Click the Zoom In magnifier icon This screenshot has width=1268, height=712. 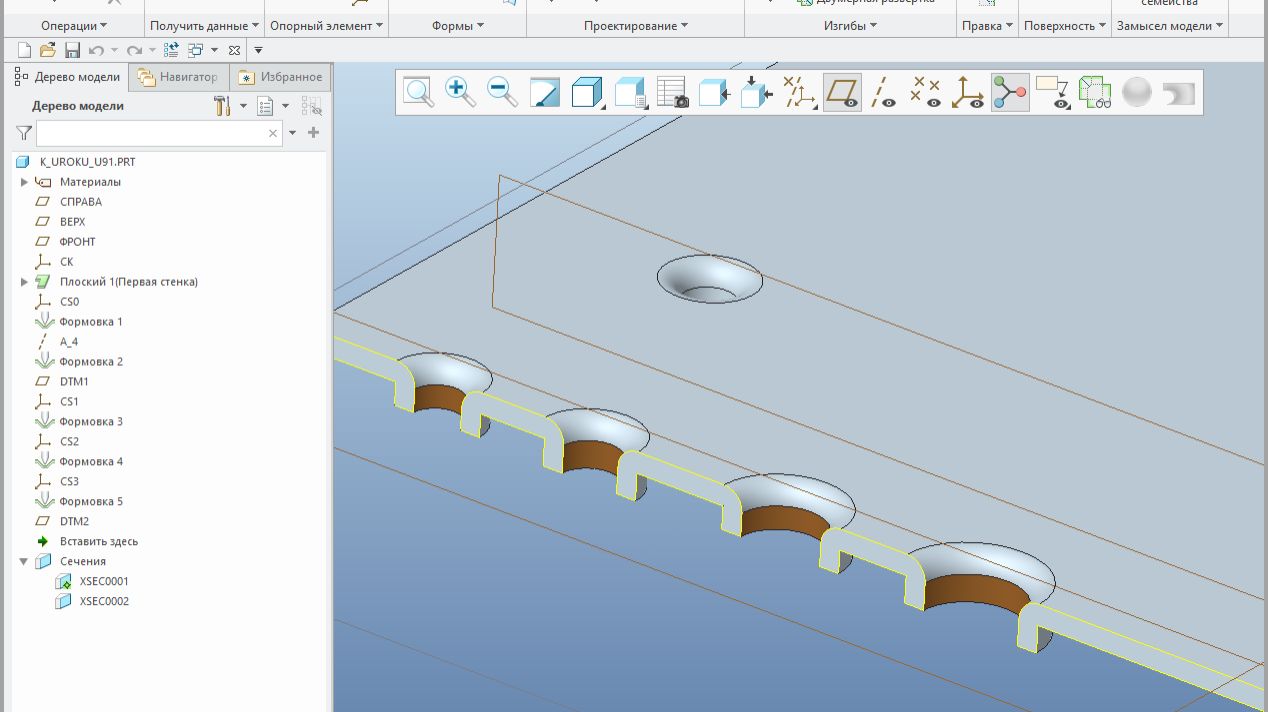[x=461, y=93]
